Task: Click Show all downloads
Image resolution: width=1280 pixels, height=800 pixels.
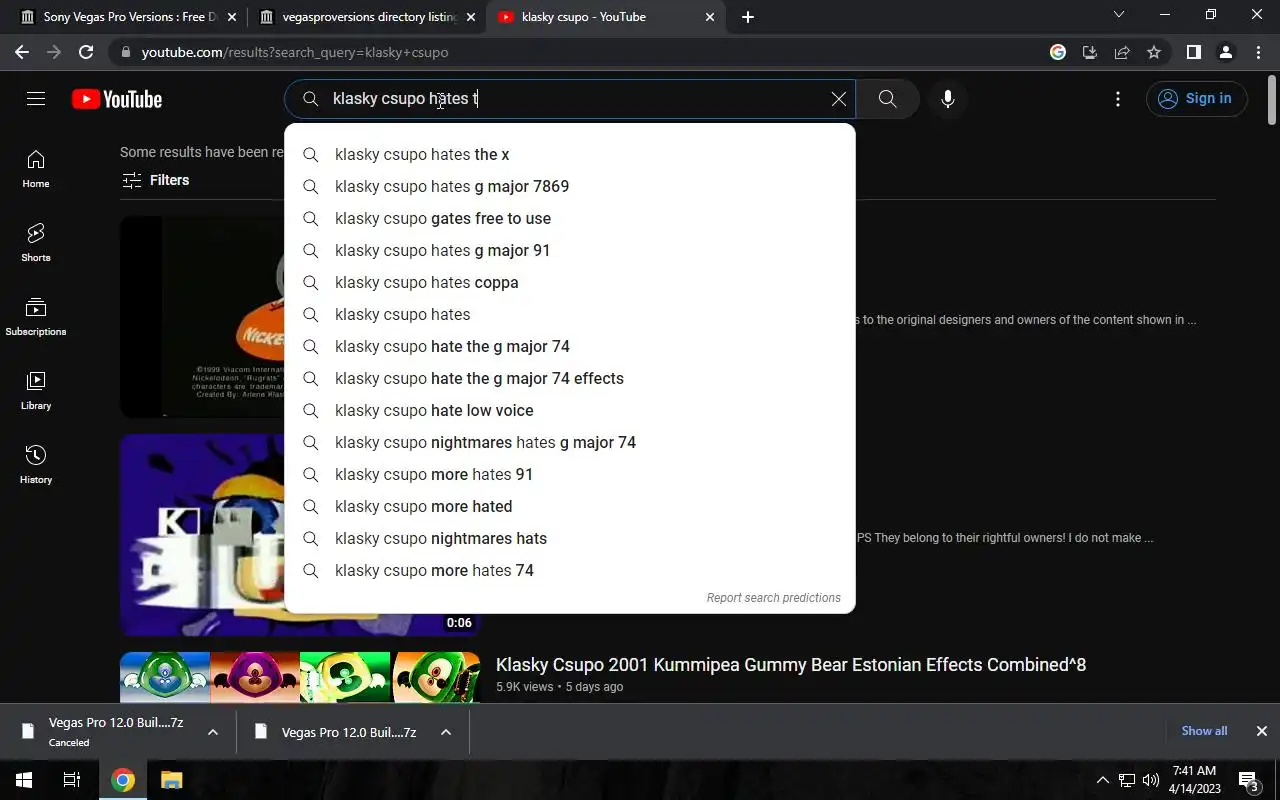Action: [x=1204, y=731]
